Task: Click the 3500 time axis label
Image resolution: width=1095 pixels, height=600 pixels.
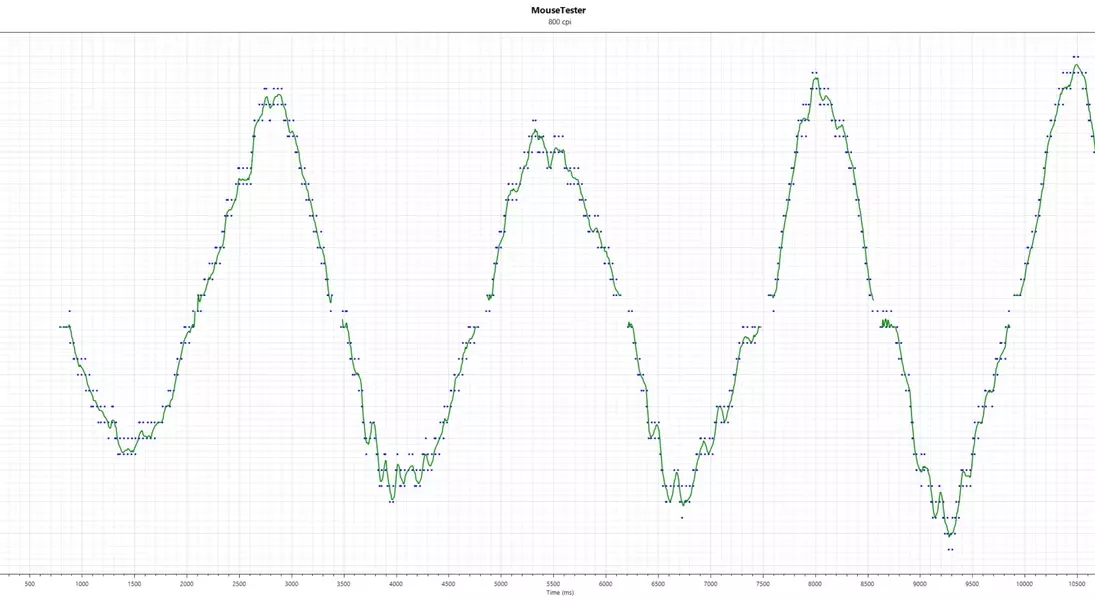Action: (344, 584)
